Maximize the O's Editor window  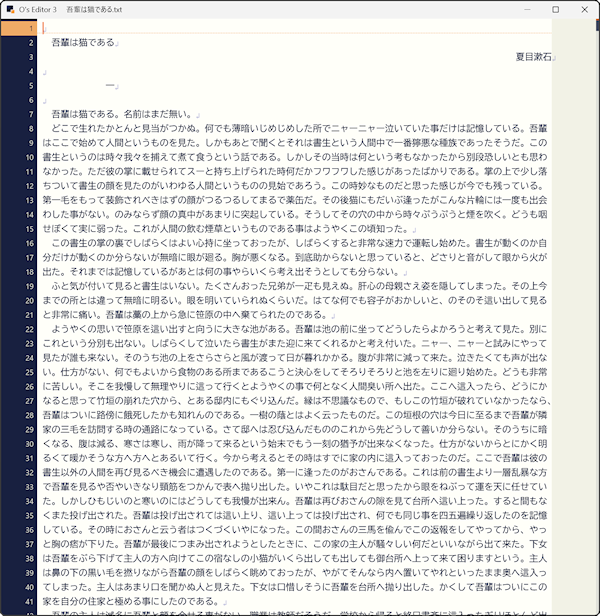point(555,8)
